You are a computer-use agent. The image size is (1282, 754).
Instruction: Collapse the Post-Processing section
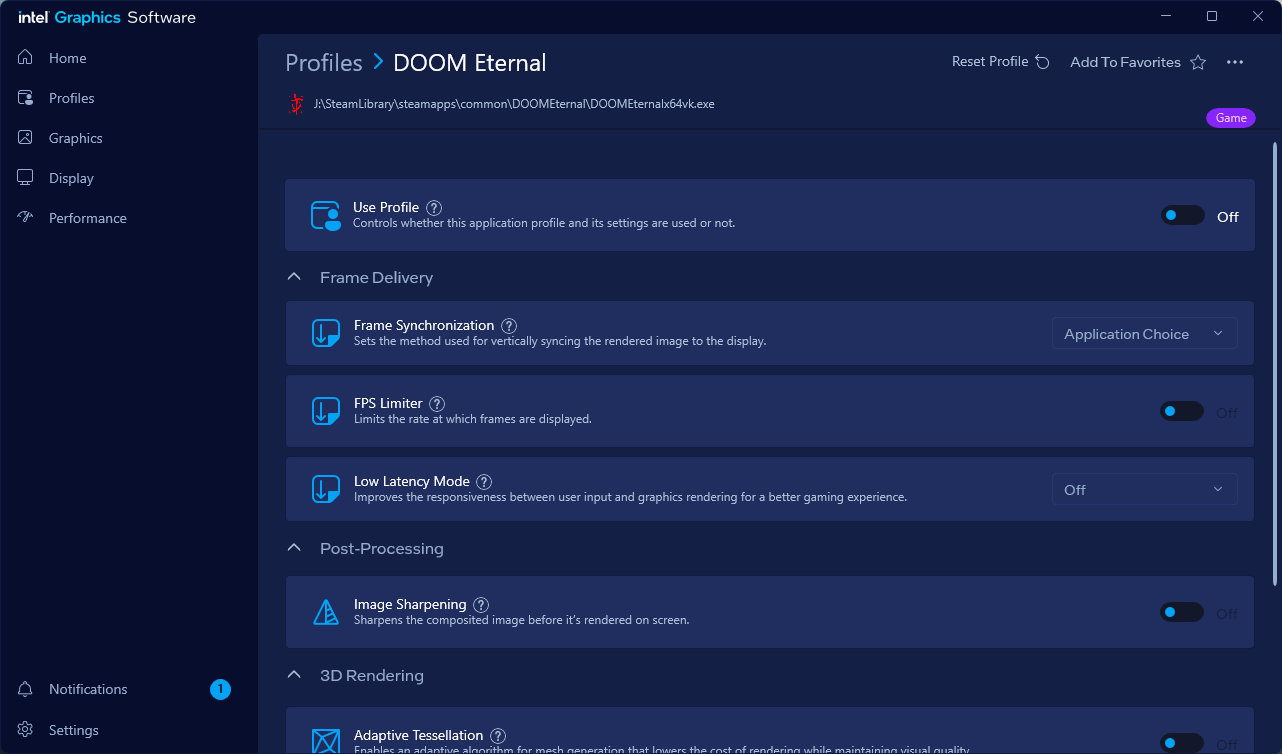(x=294, y=548)
